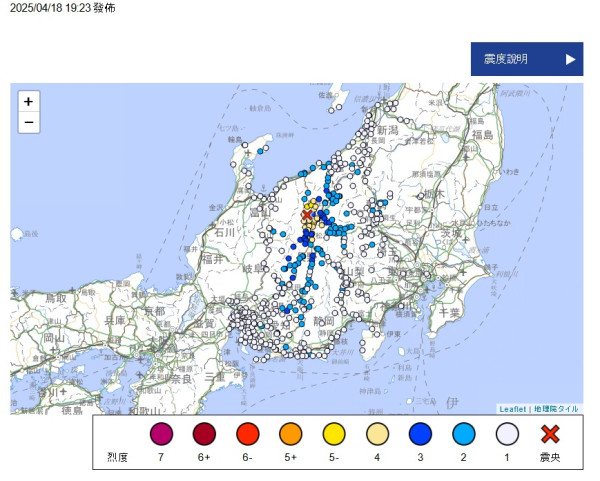Click the red X epicenter marker on map
The image size is (600, 481).
[x=307, y=215]
